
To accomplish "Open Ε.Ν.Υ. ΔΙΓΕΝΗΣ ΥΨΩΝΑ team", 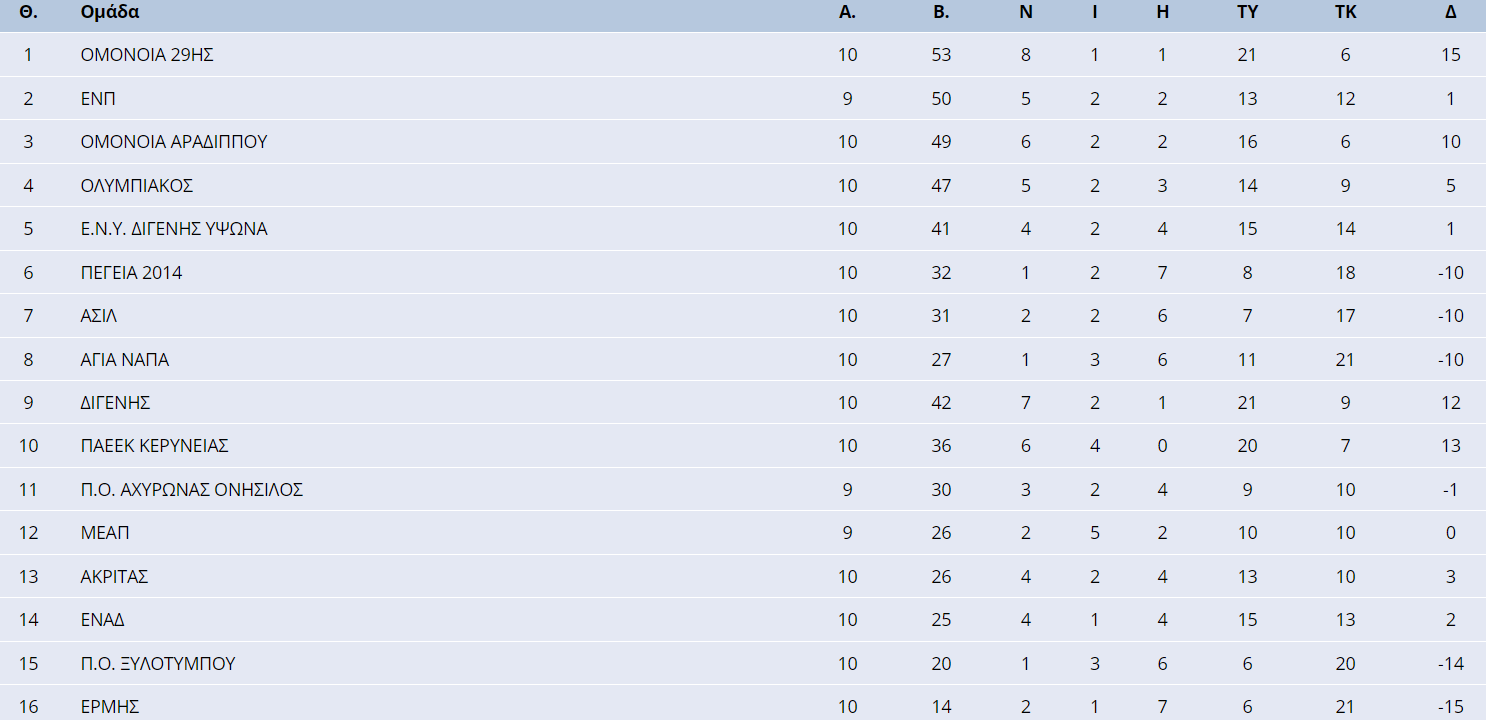I will tap(174, 229).
